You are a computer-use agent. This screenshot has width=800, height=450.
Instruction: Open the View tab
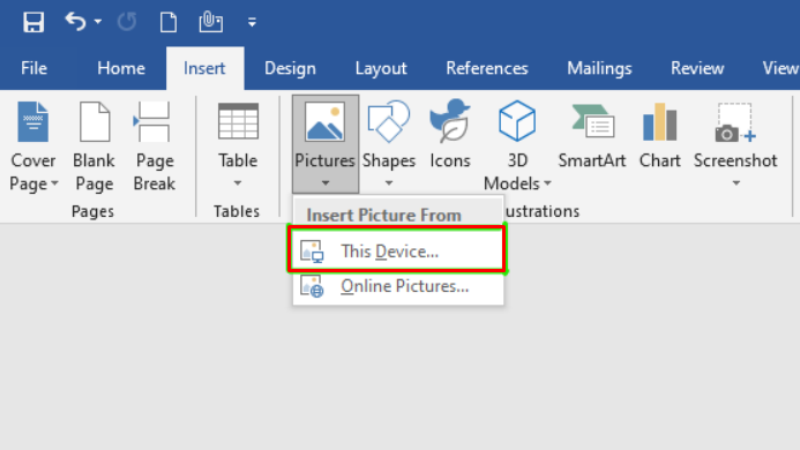pos(780,68)
